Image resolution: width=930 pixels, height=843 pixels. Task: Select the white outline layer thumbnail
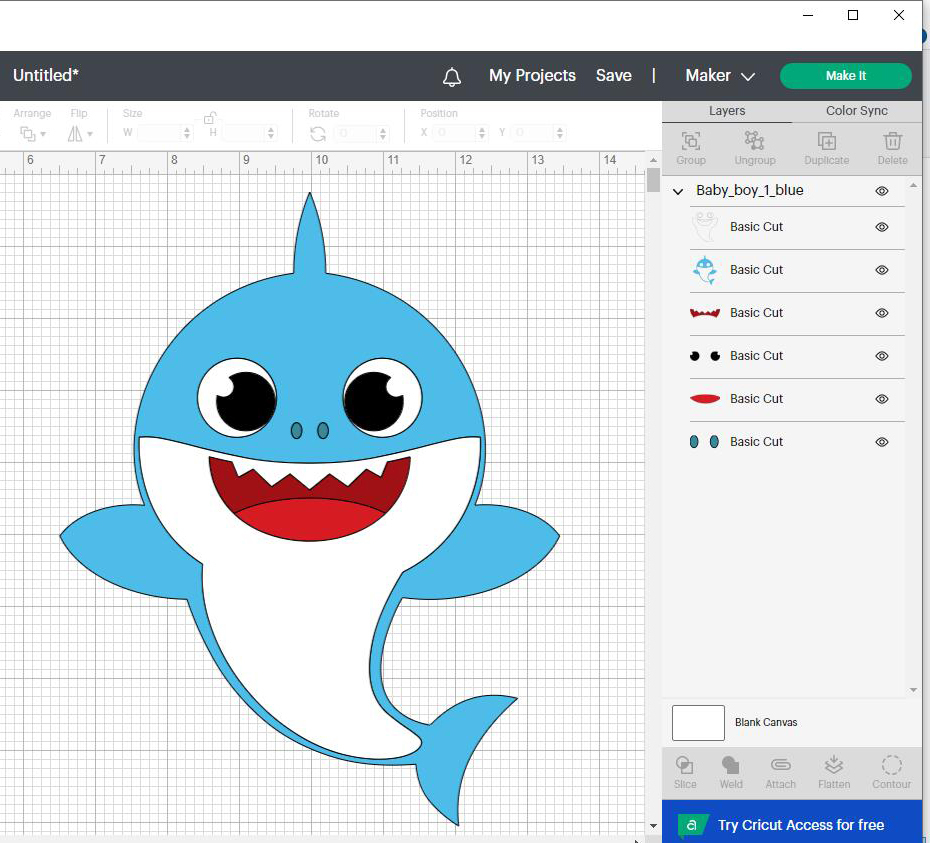point(705,227)
